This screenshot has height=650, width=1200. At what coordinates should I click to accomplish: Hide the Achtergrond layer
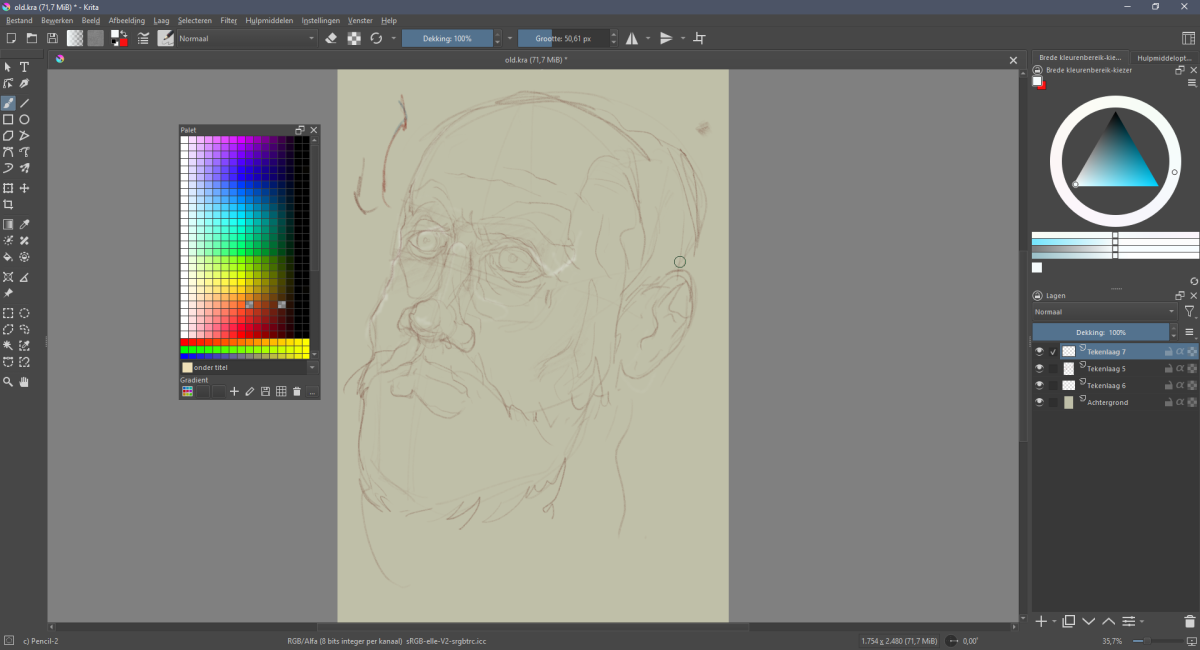[x=1039, y=402]
